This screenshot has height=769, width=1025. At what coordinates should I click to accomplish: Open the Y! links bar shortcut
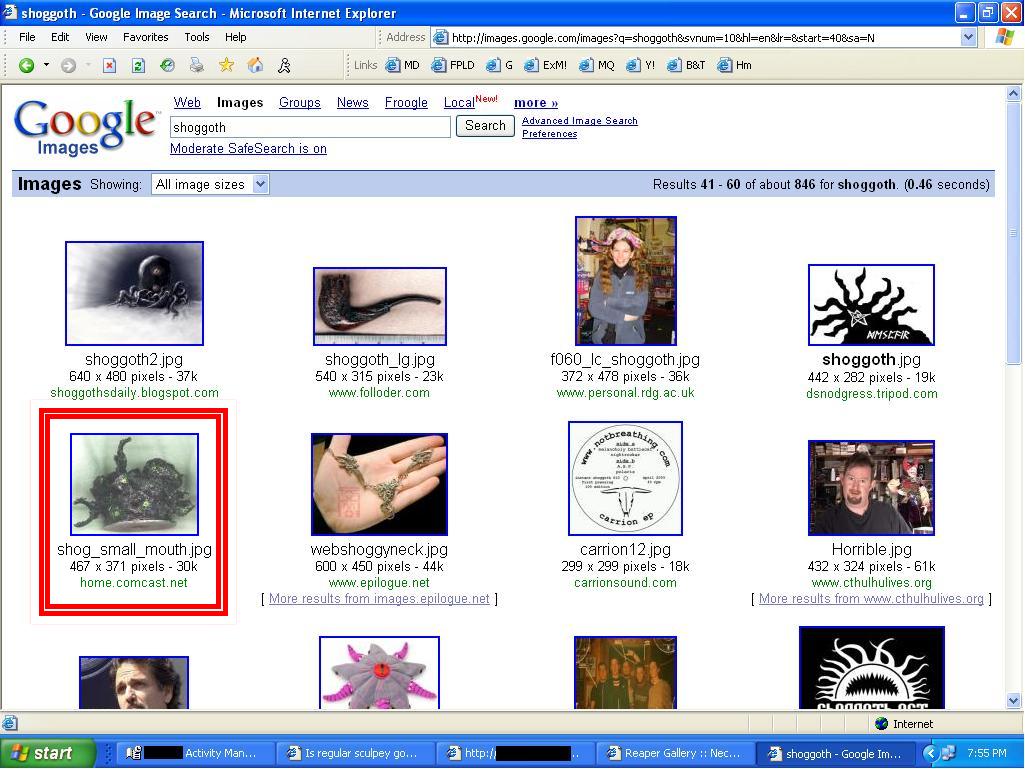click(x=641, y=65)
